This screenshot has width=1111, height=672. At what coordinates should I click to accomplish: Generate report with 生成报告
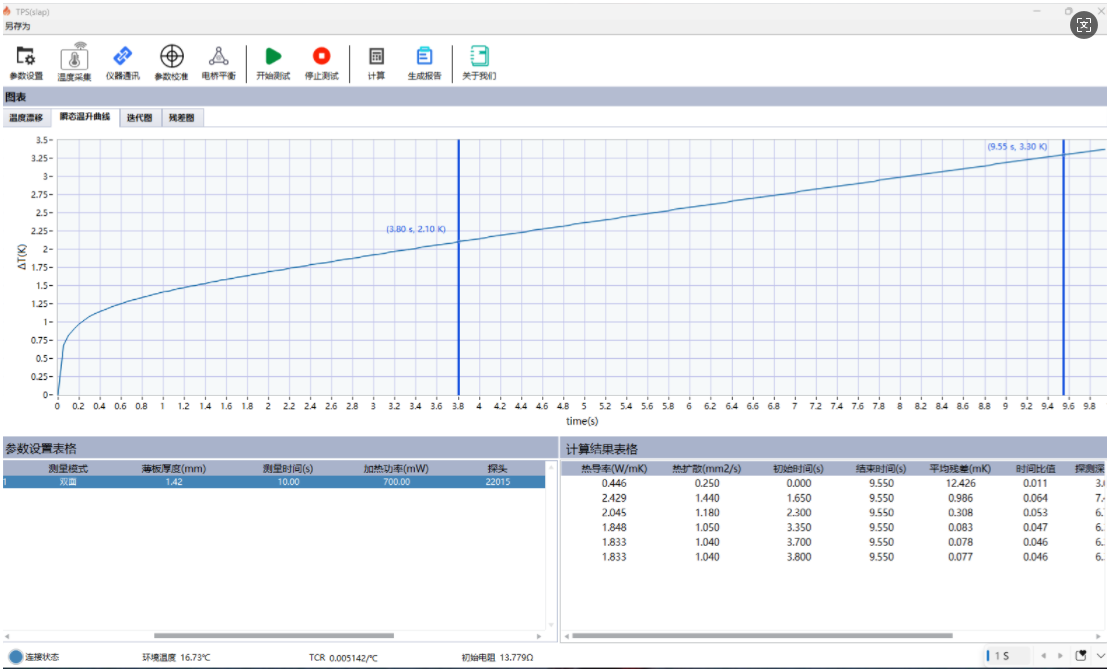pos(424,62)
